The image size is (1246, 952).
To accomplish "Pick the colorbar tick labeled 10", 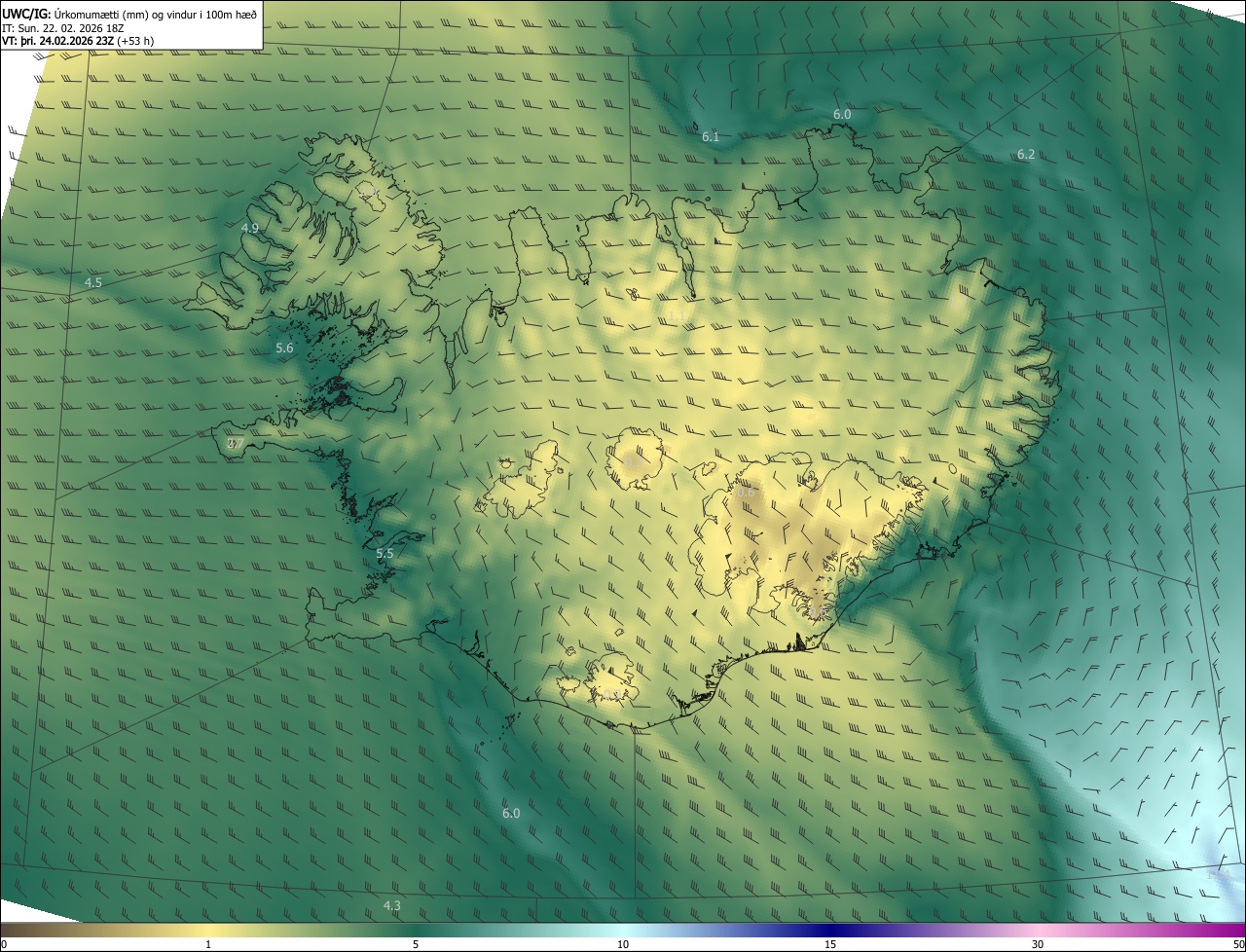I will tap(623, 944).
